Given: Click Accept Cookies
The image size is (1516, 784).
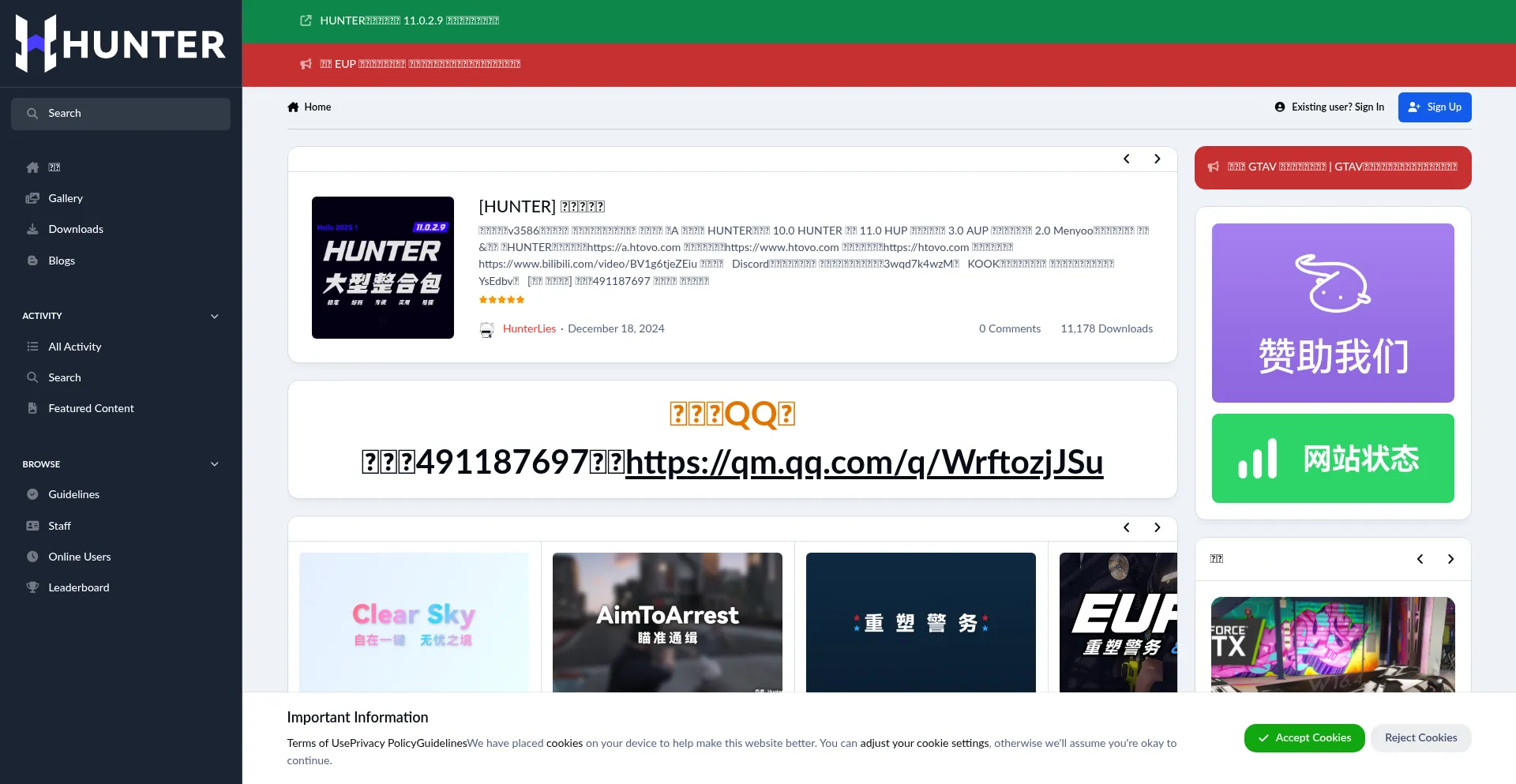Looking at the screenshot, I should point(1304,738).
